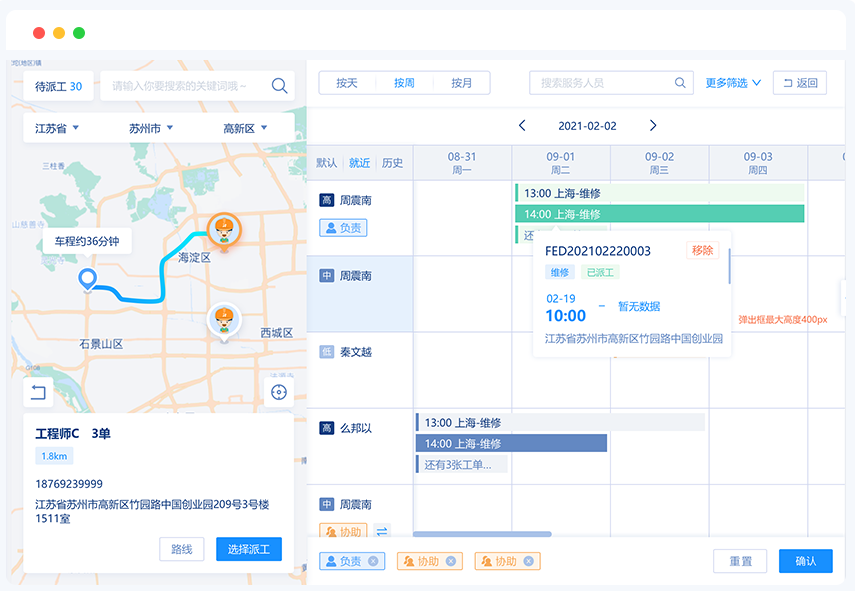The width and height of the screenshot is (855, 591).
Task: Open the 高新区 district dropdown
Action: point(245,128)
